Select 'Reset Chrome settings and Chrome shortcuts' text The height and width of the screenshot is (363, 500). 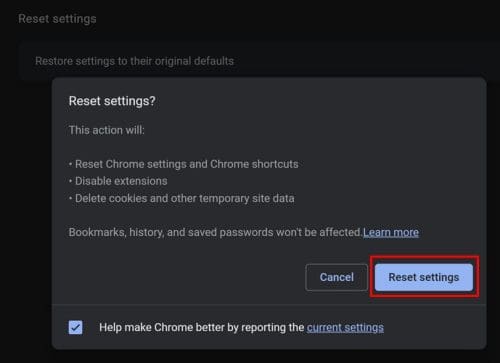pos(187,164)
